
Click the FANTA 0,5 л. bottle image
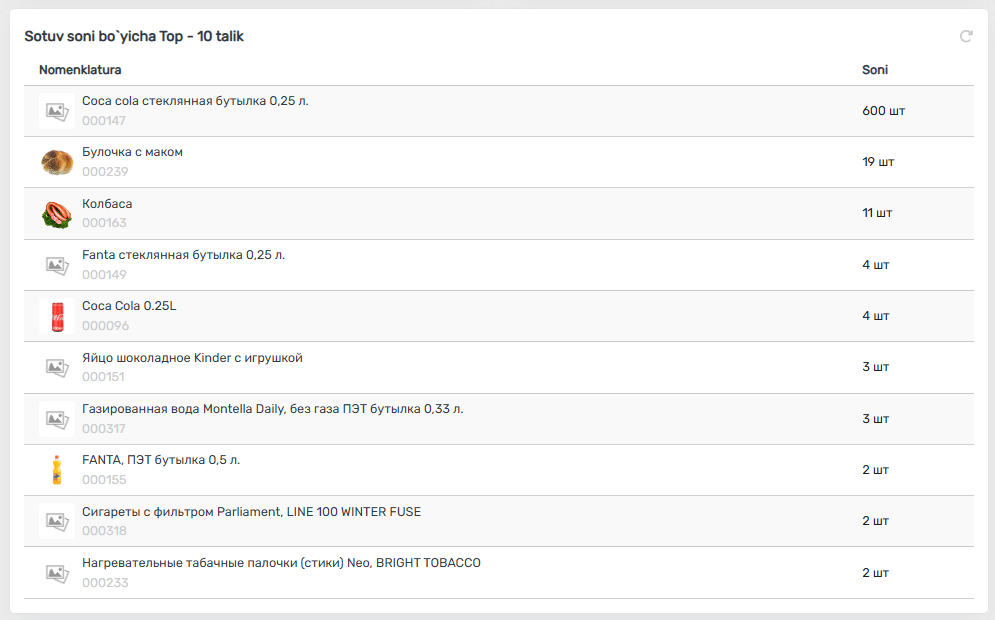coord(57,470)
